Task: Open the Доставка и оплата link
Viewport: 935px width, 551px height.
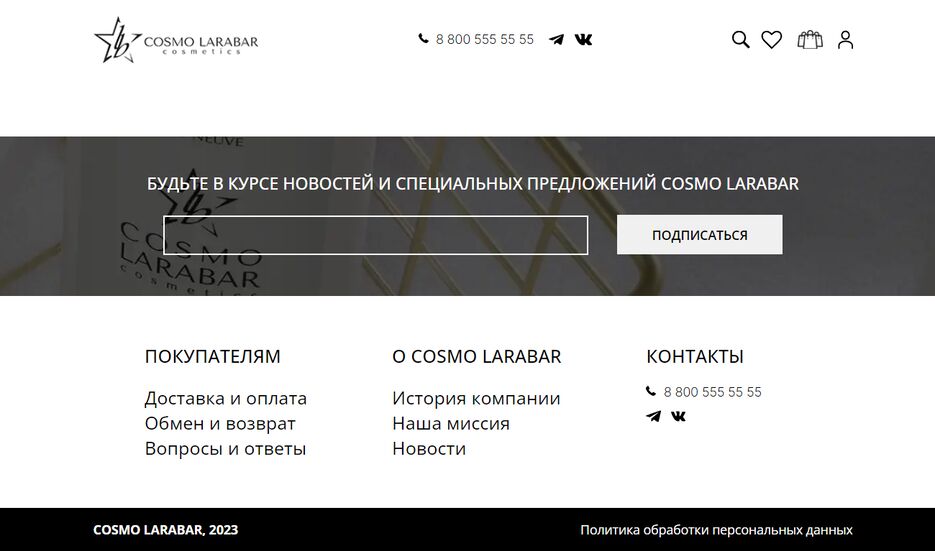Action: pyautogui.click(x=225, y=398)
